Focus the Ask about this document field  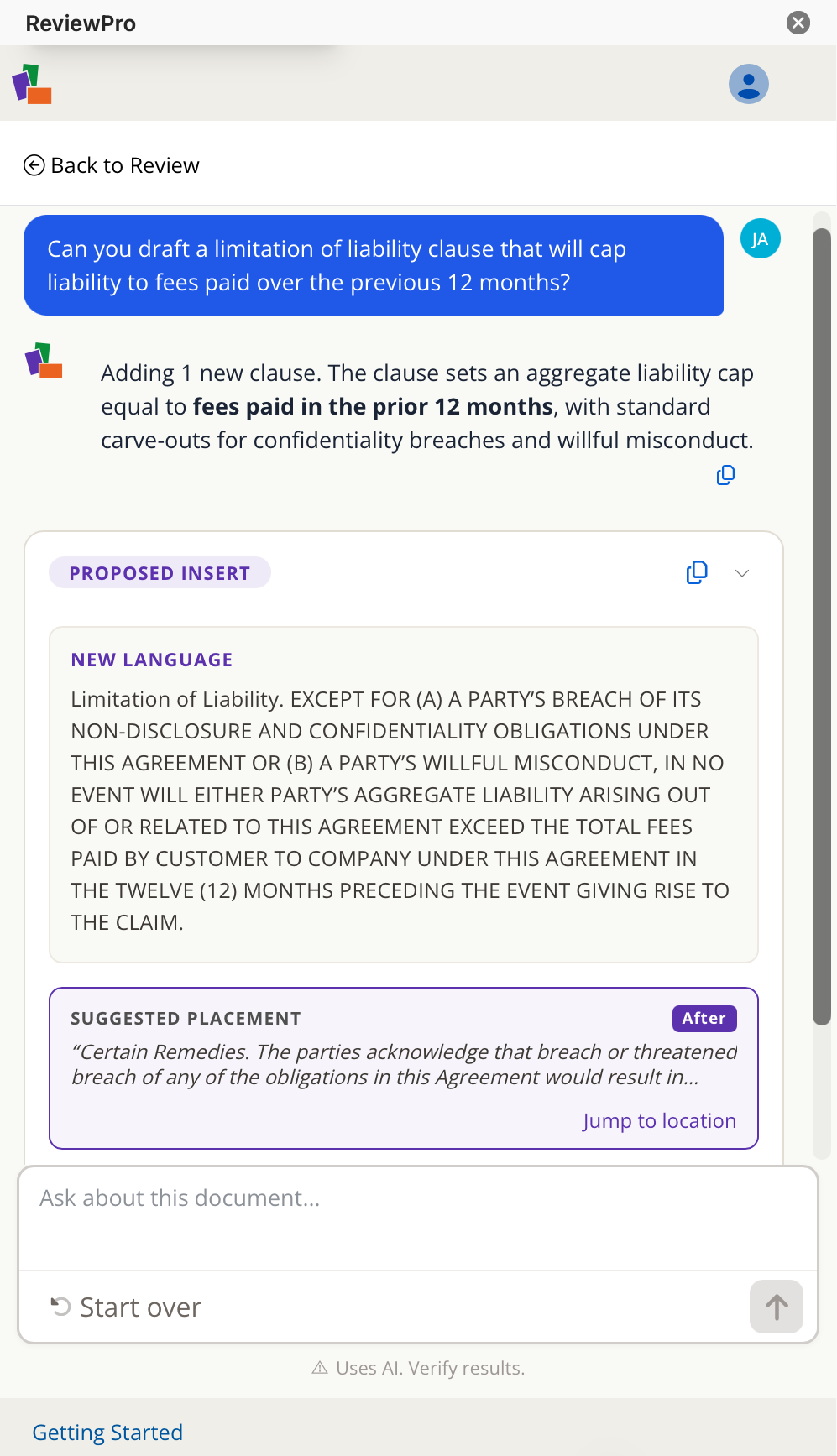[418, 1218]
